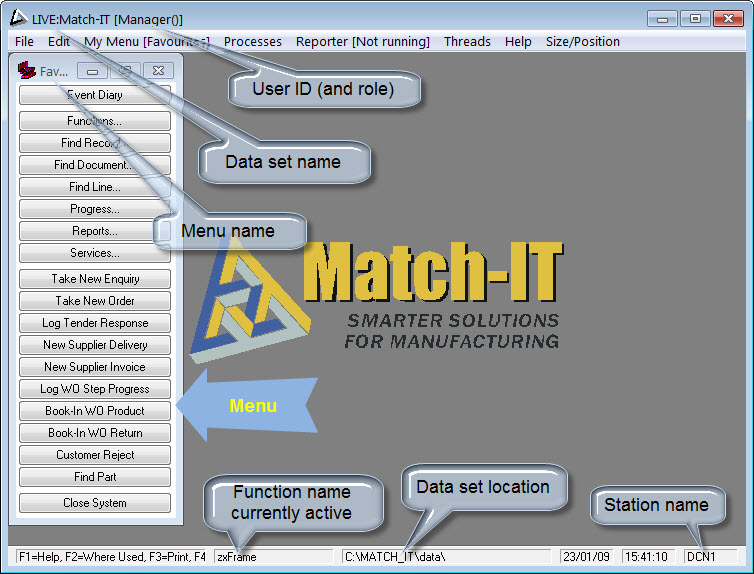
Task: Minimize the Match-IT main window
Action: click(662, 19)
